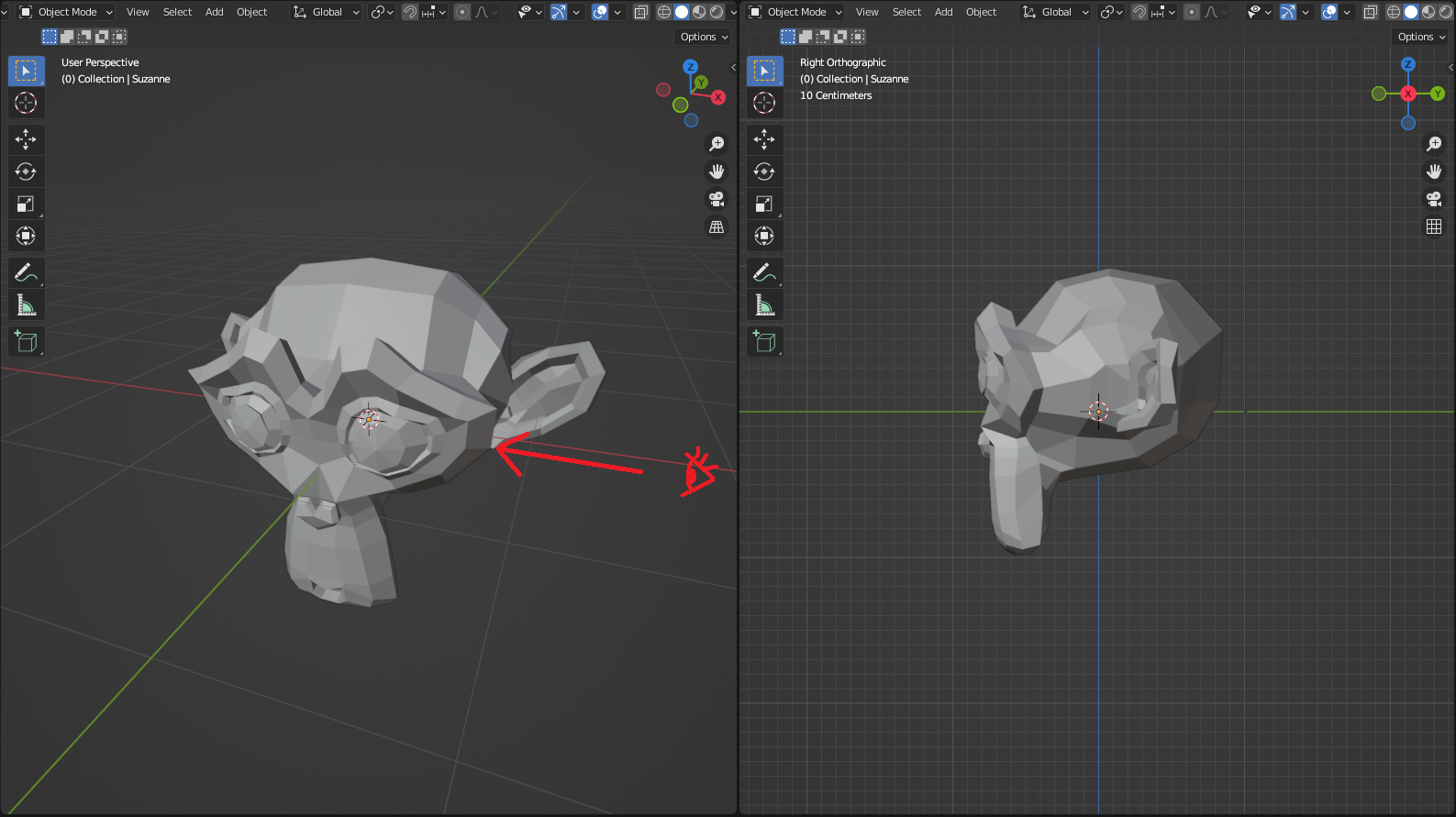The width and height of the screenshot is (1456, 817).
Task: Activate Select Box tool in User Perspective viewport
Action: click(26, 71)
